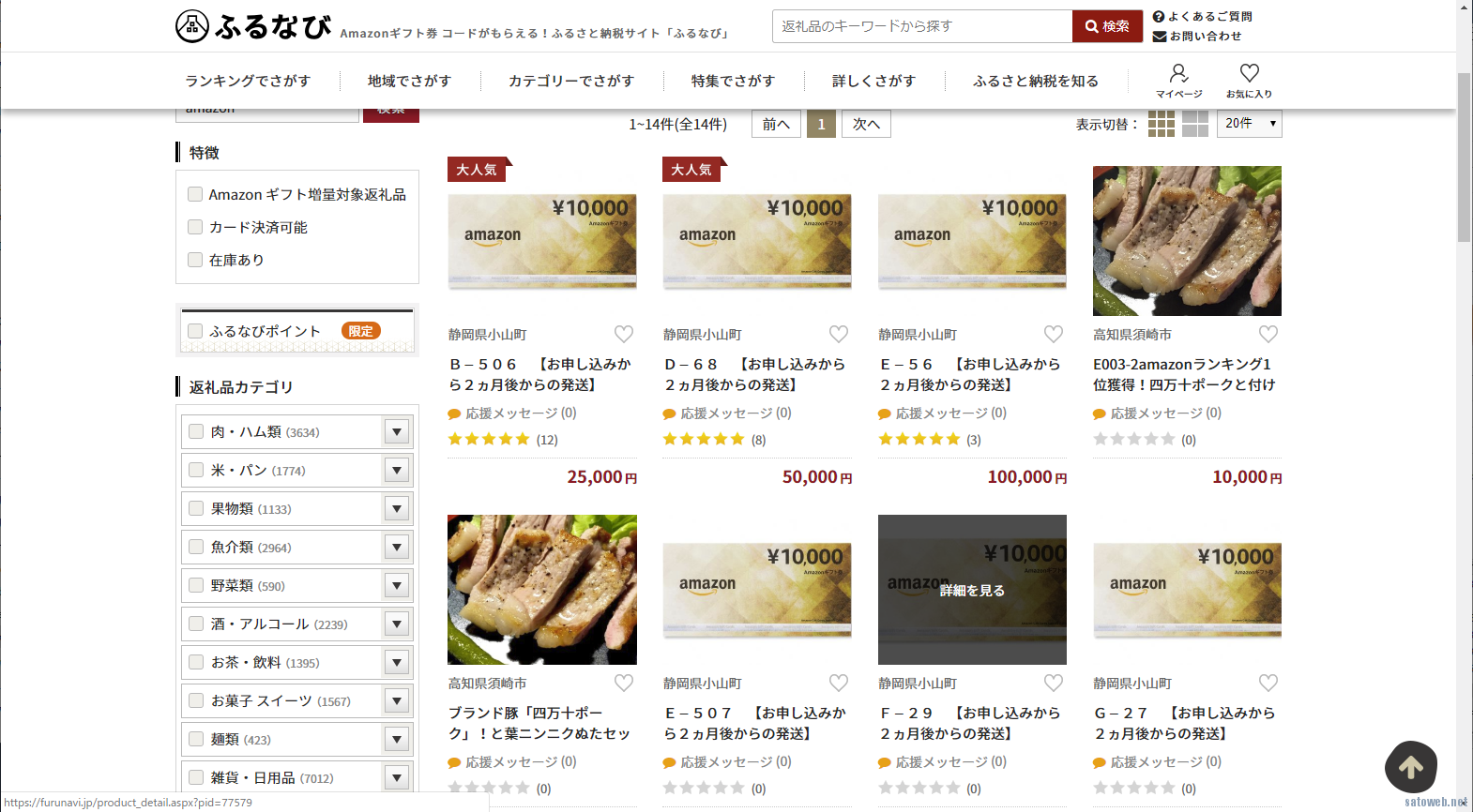The image size is (1473, 812).
Task: Click the search magnifier button
Action: pos(1107,26)
